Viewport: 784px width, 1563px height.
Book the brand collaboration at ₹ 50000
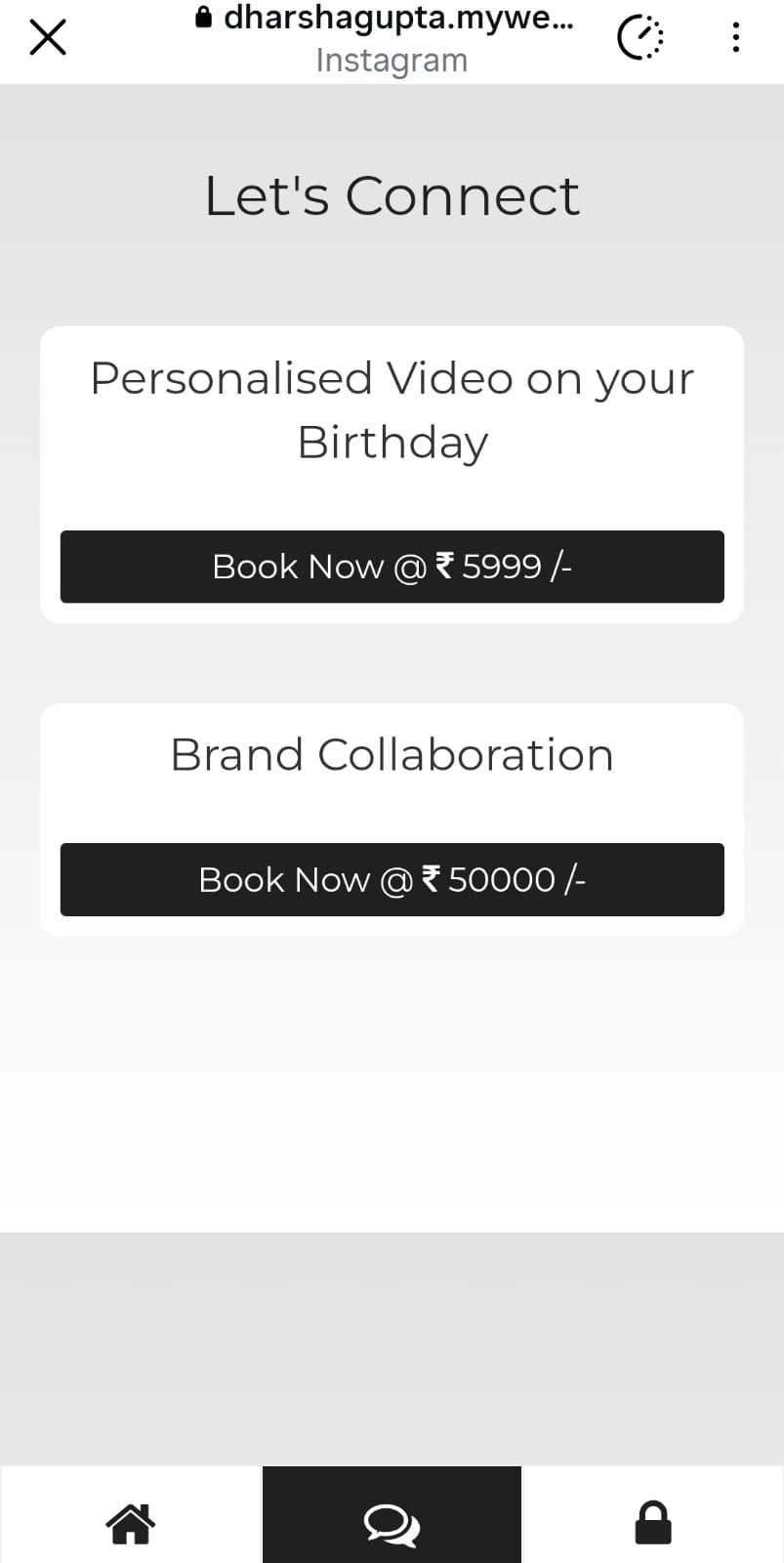392,879
